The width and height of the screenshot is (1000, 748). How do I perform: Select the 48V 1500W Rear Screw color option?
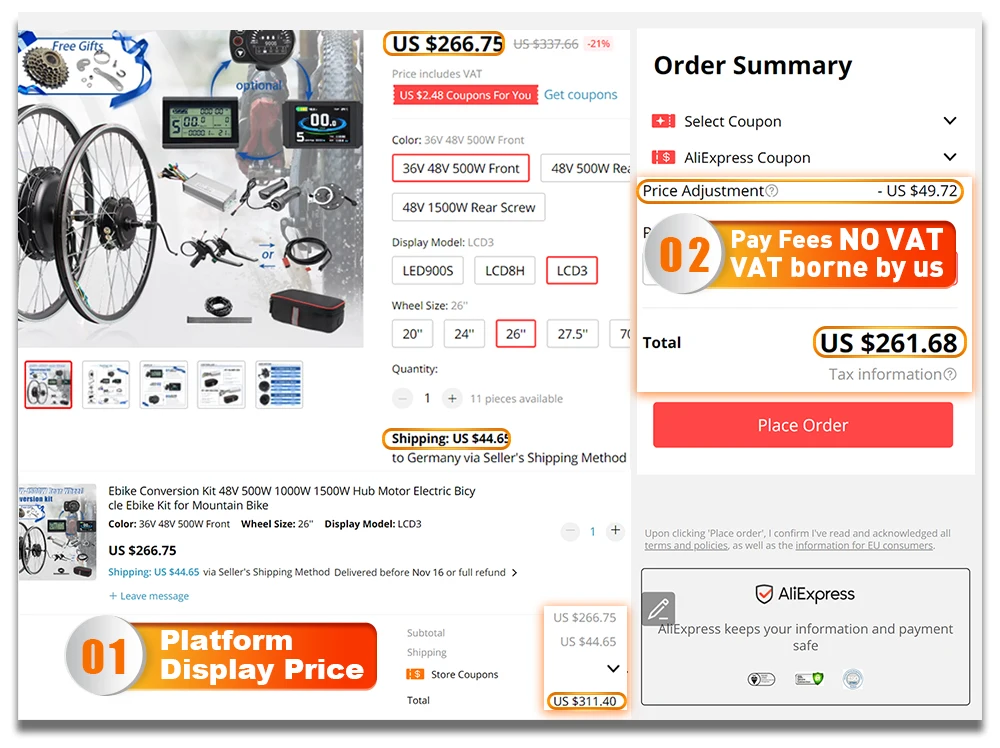point(469,207)
